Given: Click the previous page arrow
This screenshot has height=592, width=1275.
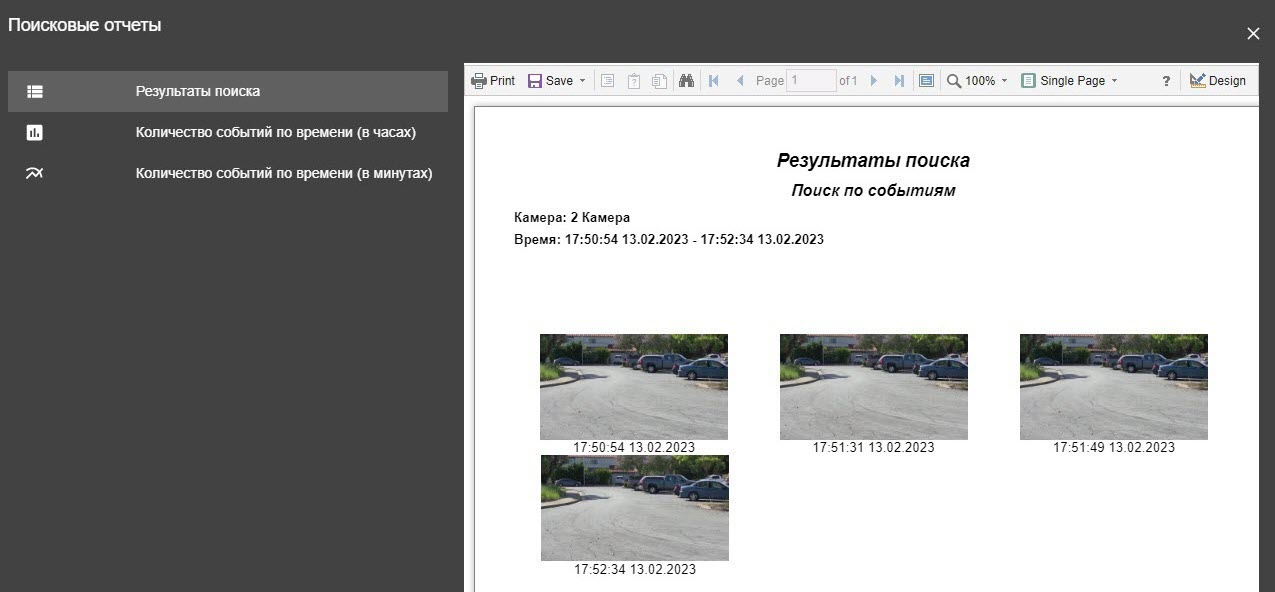Looking at the screenshot, I should coord(740,81).
